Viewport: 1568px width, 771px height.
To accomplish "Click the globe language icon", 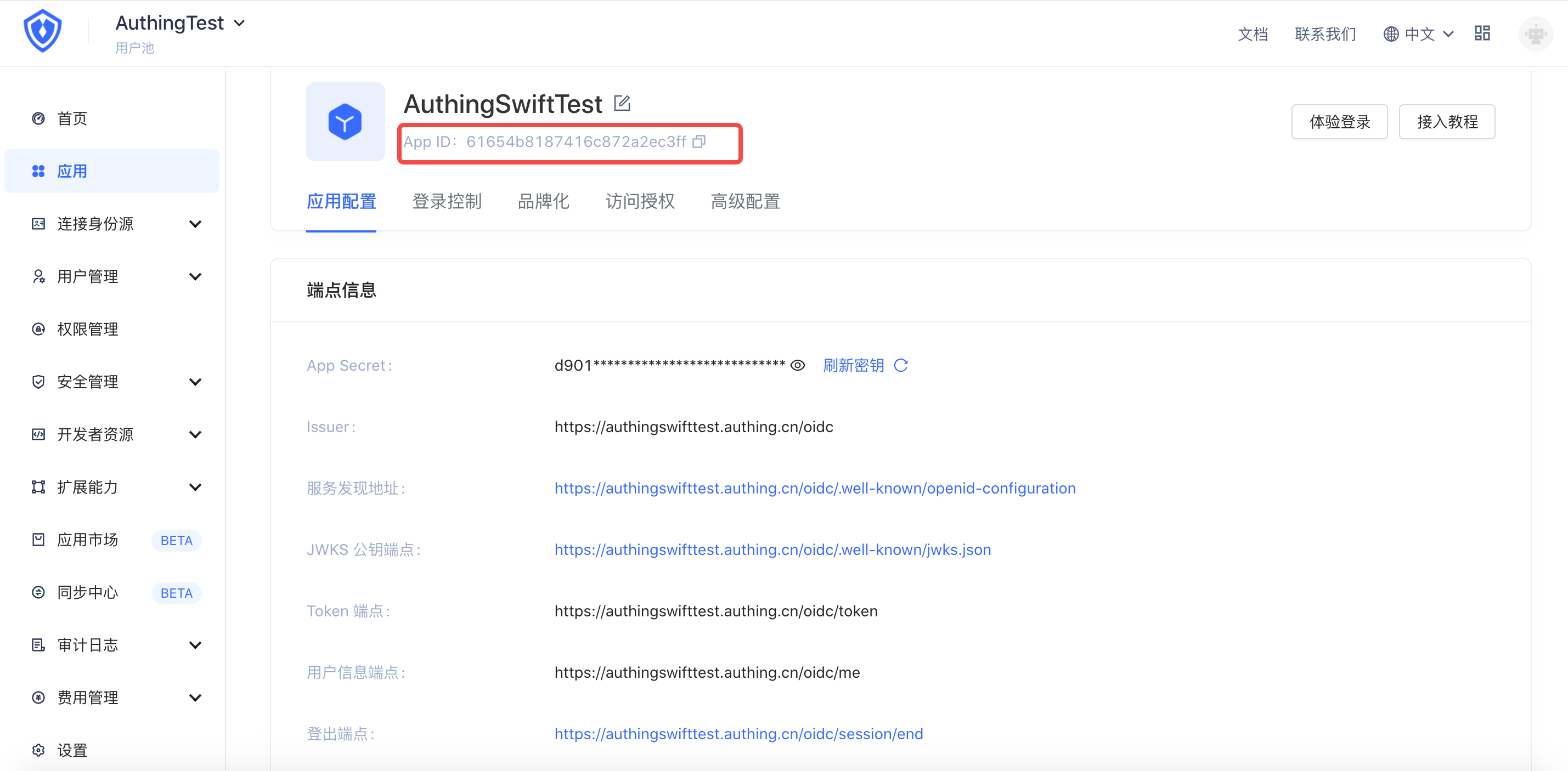I will [x=1391, y=34].
